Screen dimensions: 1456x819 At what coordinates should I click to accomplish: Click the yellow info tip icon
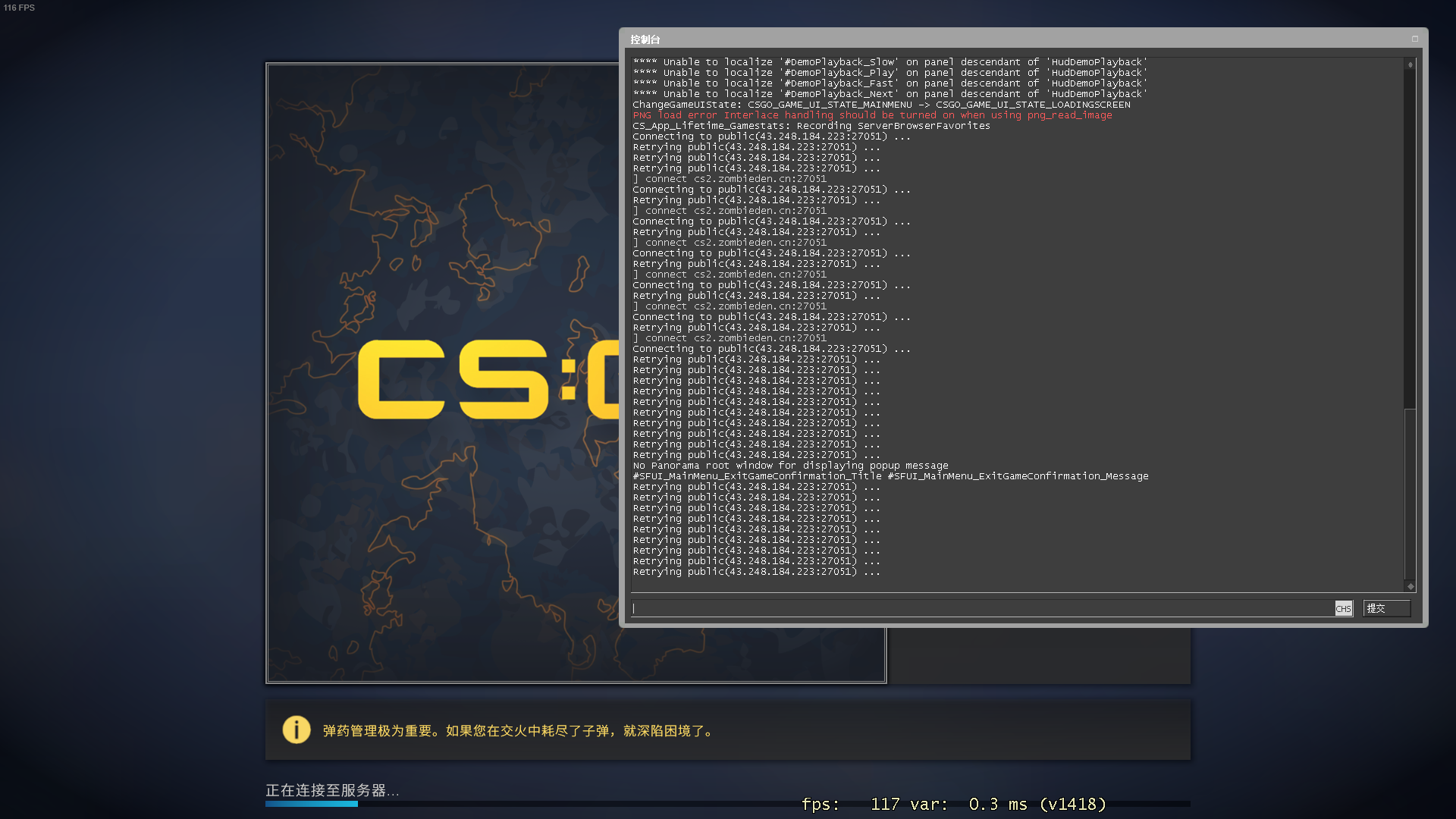coord(297,730)
